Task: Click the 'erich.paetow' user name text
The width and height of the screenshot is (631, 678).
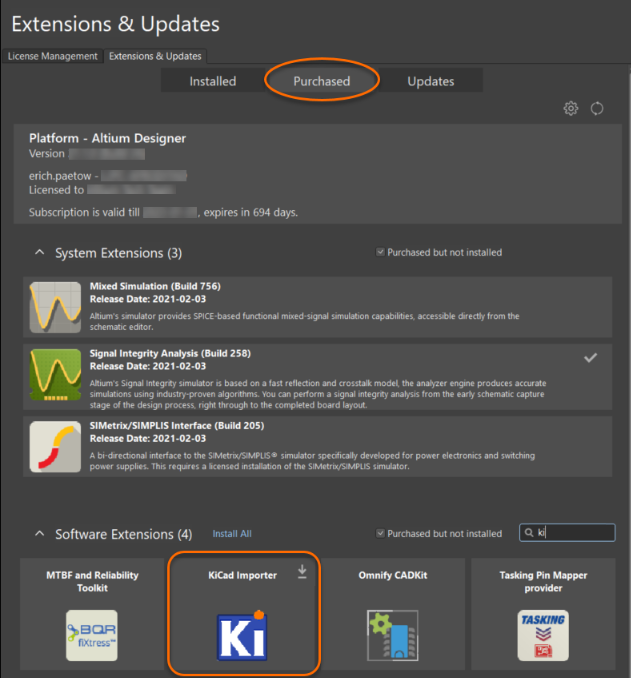Action: tap(60, 176)
